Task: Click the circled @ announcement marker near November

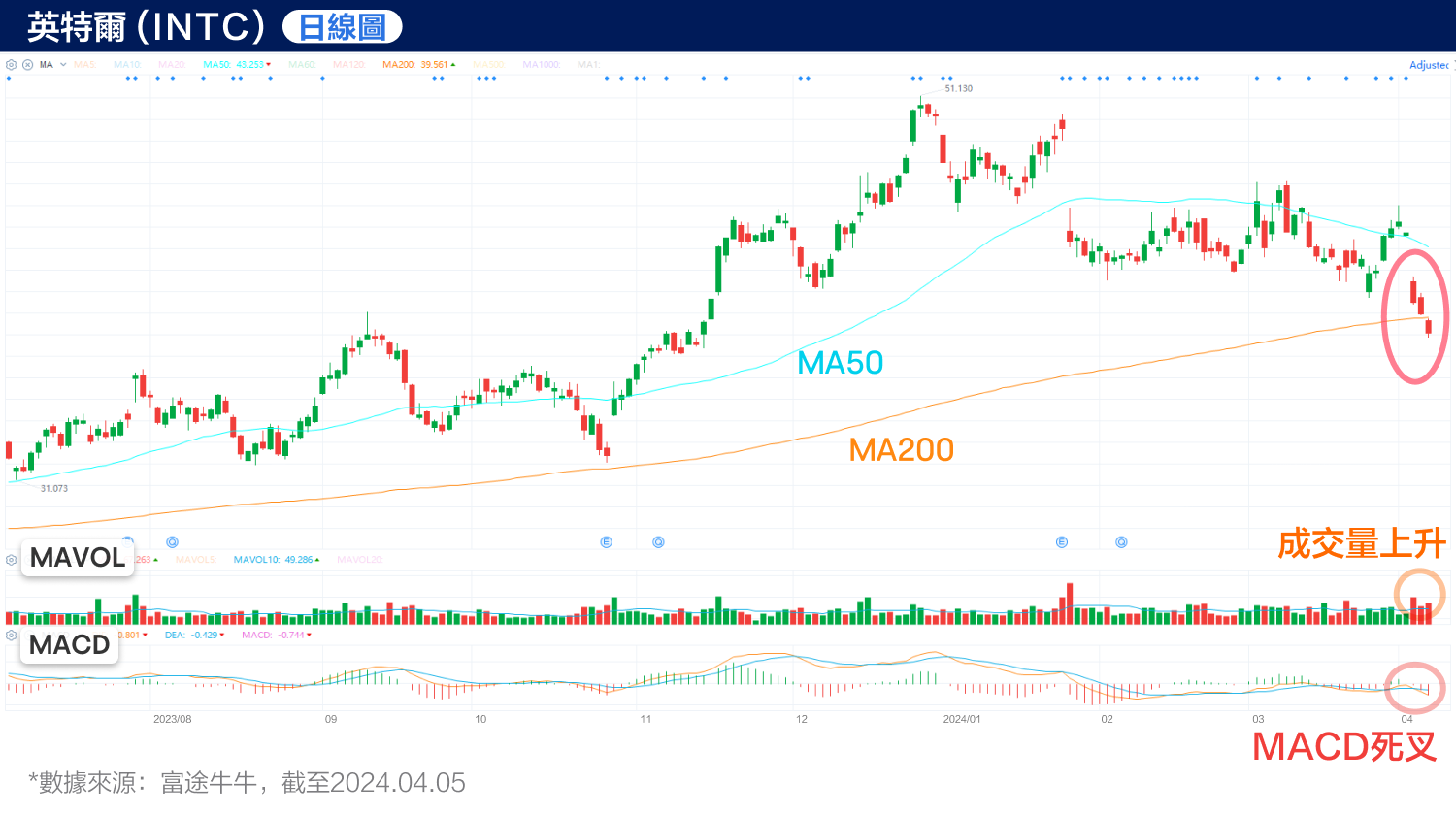Action: pyautogui.click(x=658, y=542)
